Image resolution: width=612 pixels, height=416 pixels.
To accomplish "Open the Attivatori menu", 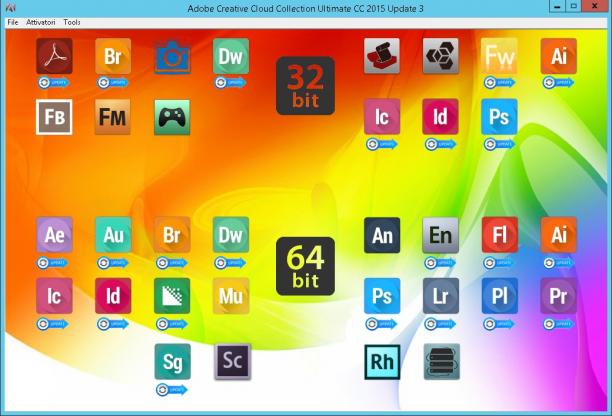I will 41,22.
